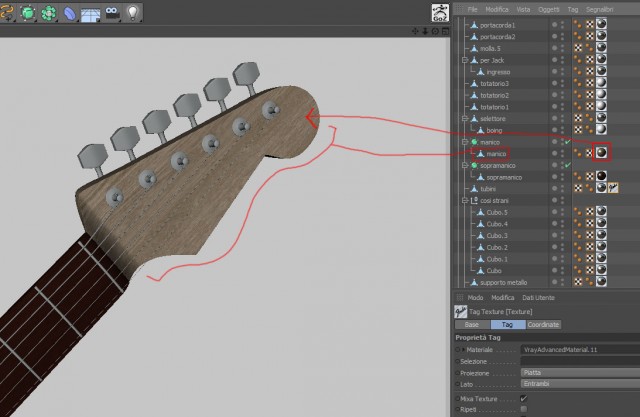
Task: Click the Fender texture tag on tubini
Action: click(613, 188)
